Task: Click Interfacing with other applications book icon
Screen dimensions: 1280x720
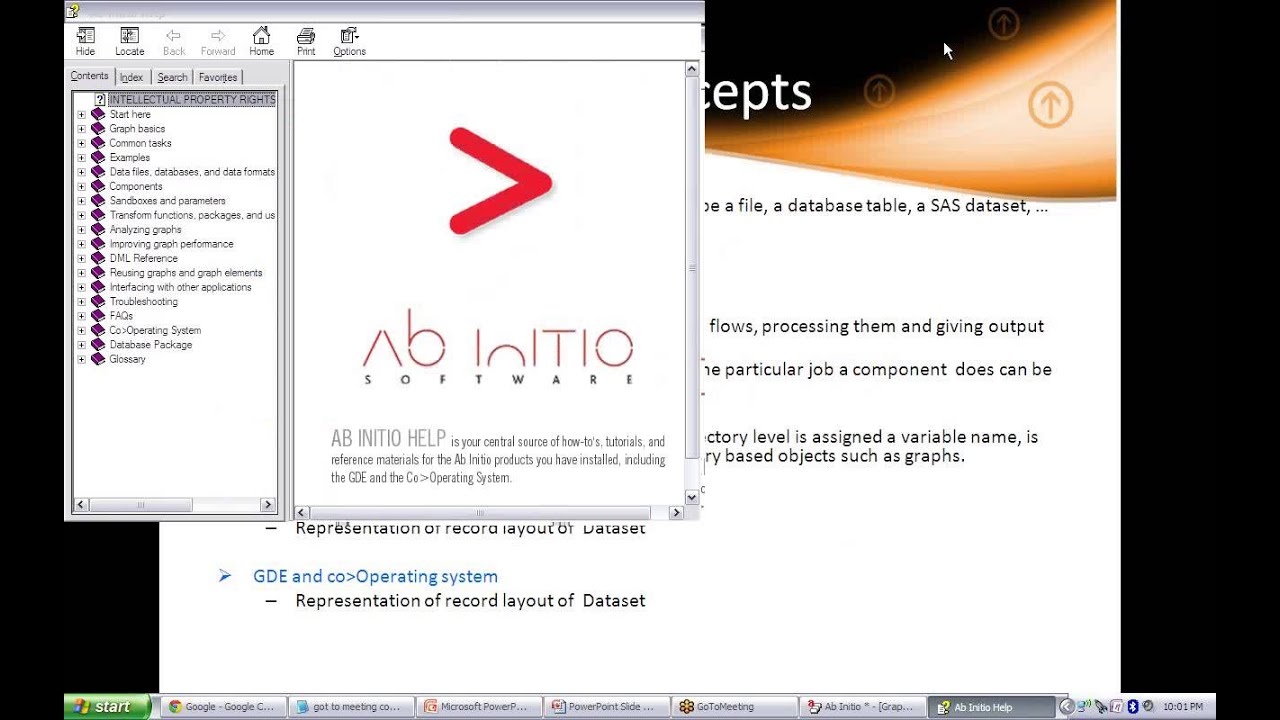Action: (98, 287)
